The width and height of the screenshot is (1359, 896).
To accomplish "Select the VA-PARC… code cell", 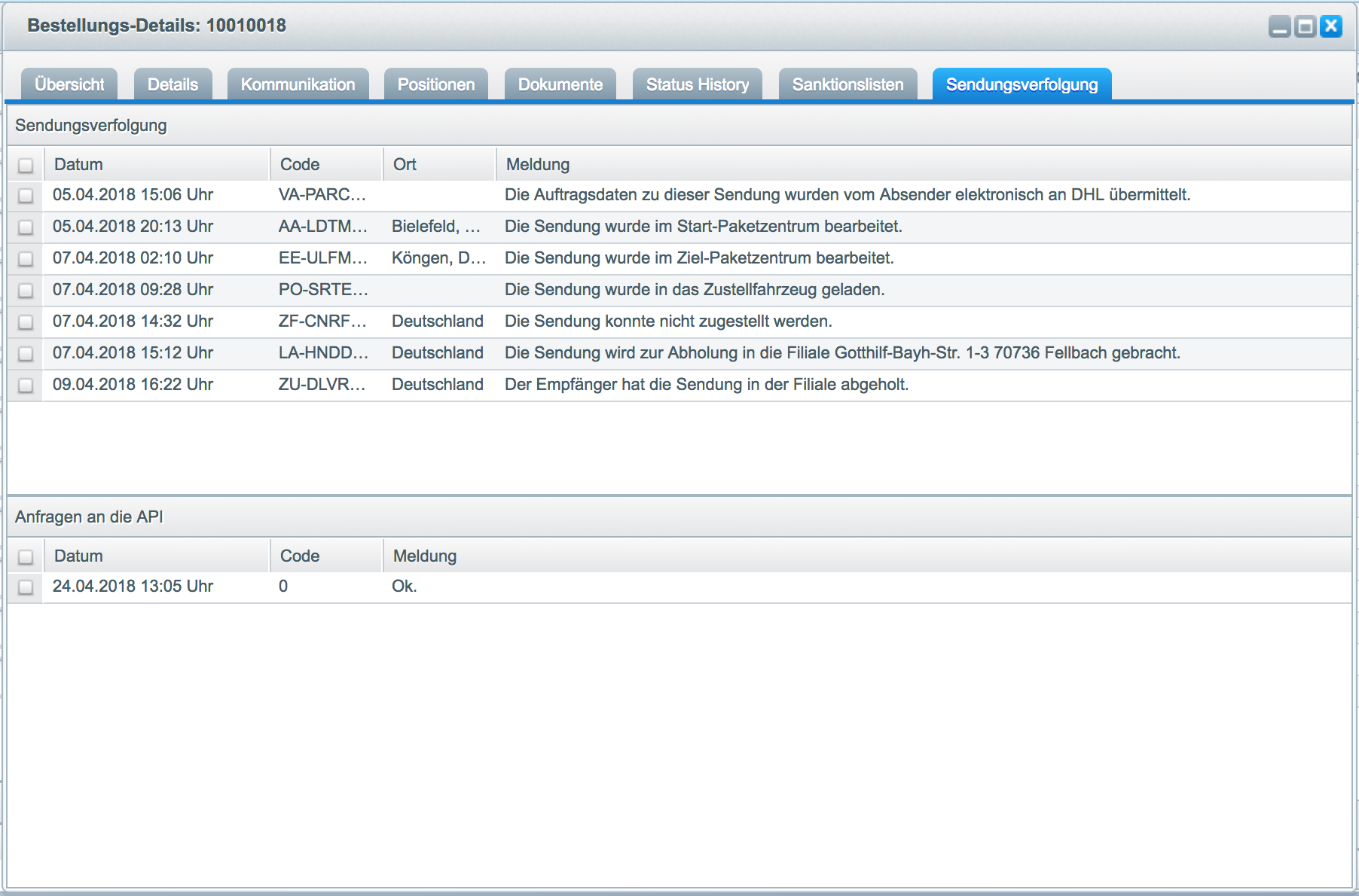I will pos(322,195).
